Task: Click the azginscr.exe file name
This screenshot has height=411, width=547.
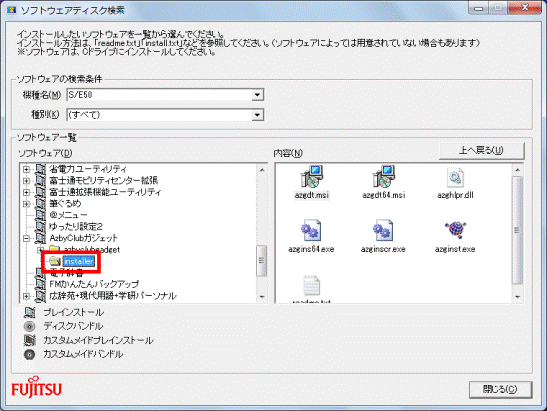Action: 383,249
